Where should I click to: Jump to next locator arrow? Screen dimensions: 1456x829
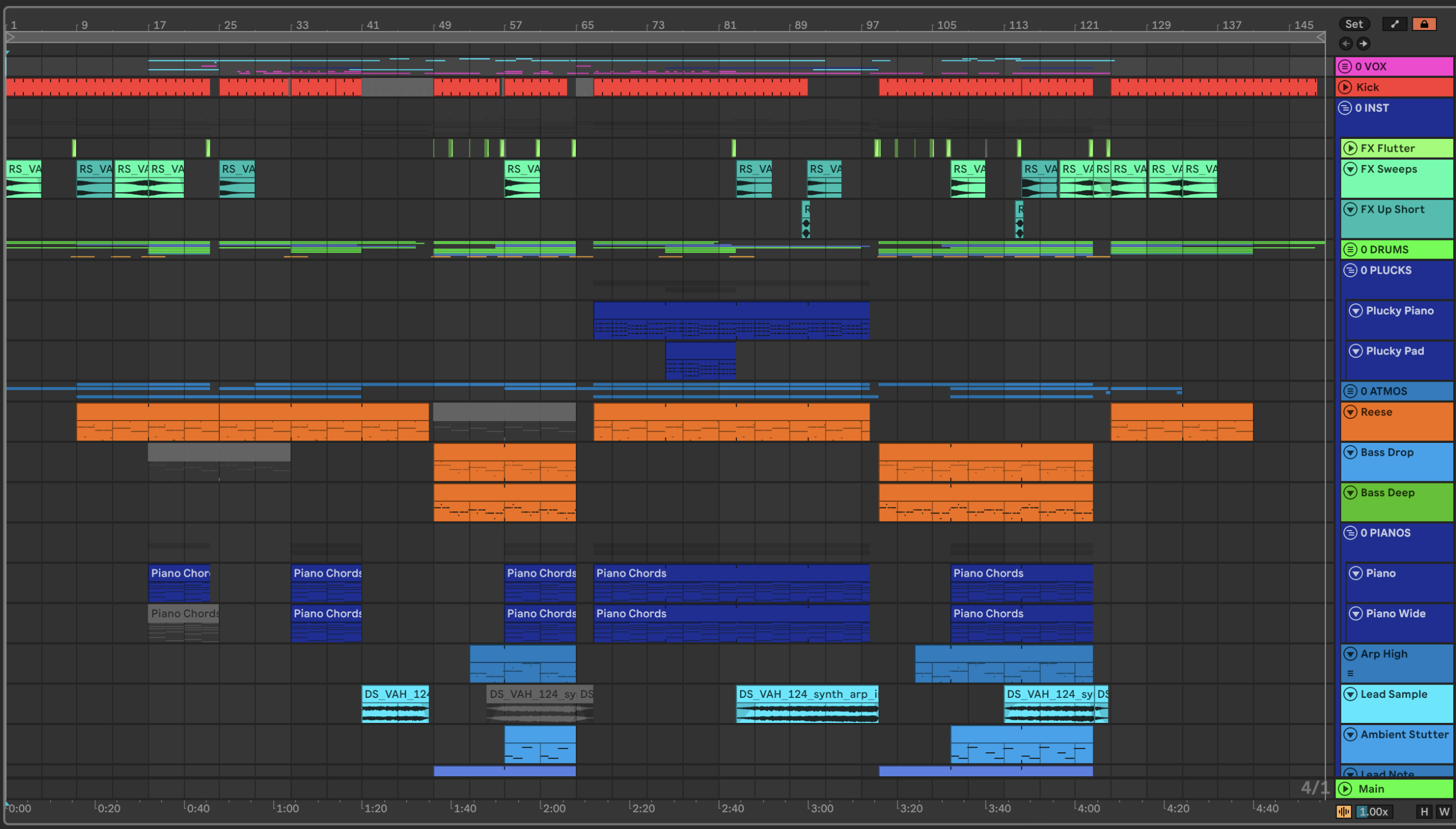[x=1363, y=43]
